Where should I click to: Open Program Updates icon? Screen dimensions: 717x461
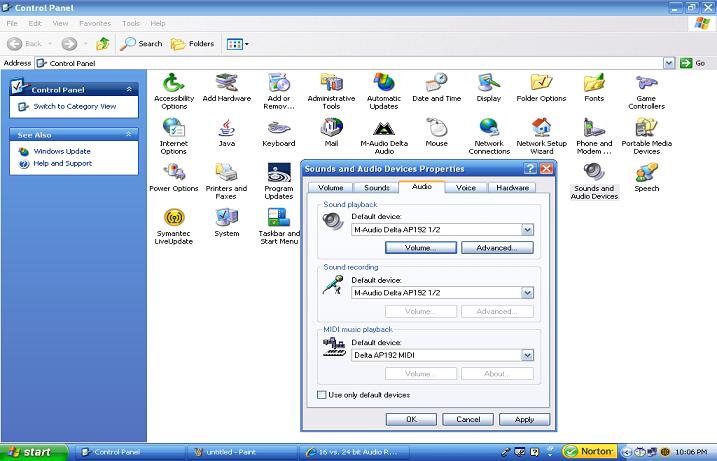(x=279, y=181)
